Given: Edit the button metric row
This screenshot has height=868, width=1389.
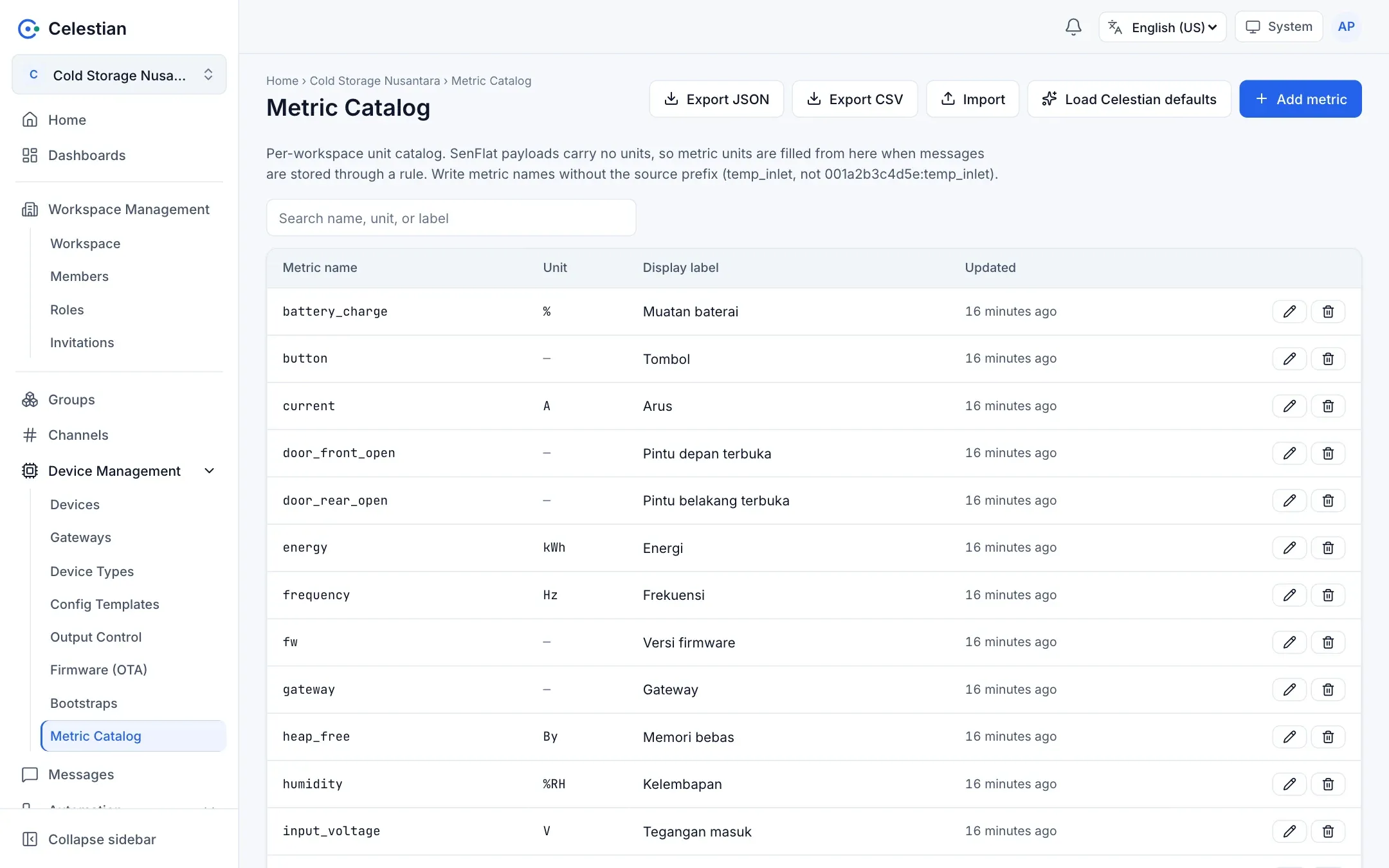Looking at the screenshot, I should (1289, 359).
